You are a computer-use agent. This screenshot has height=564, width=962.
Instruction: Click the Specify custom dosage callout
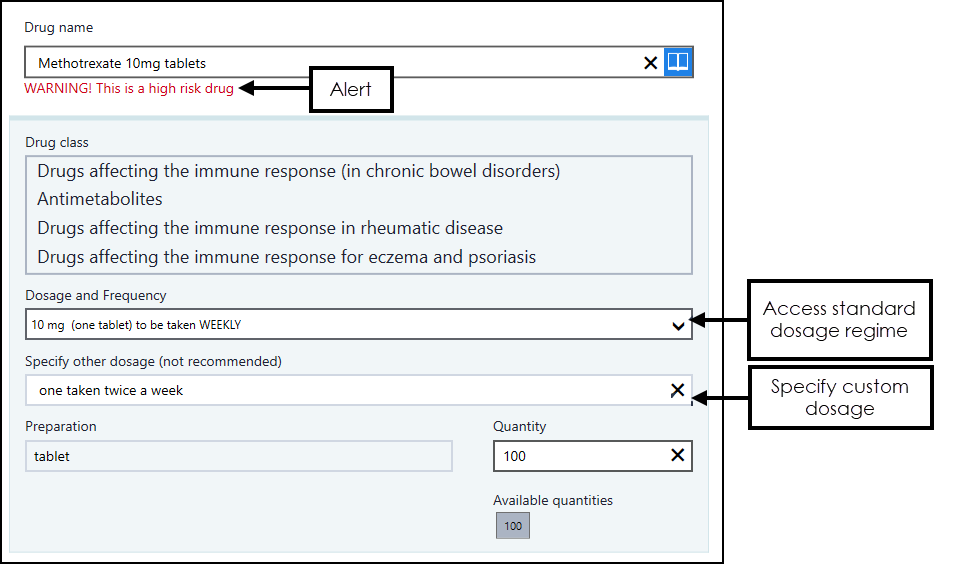point(839,397)
